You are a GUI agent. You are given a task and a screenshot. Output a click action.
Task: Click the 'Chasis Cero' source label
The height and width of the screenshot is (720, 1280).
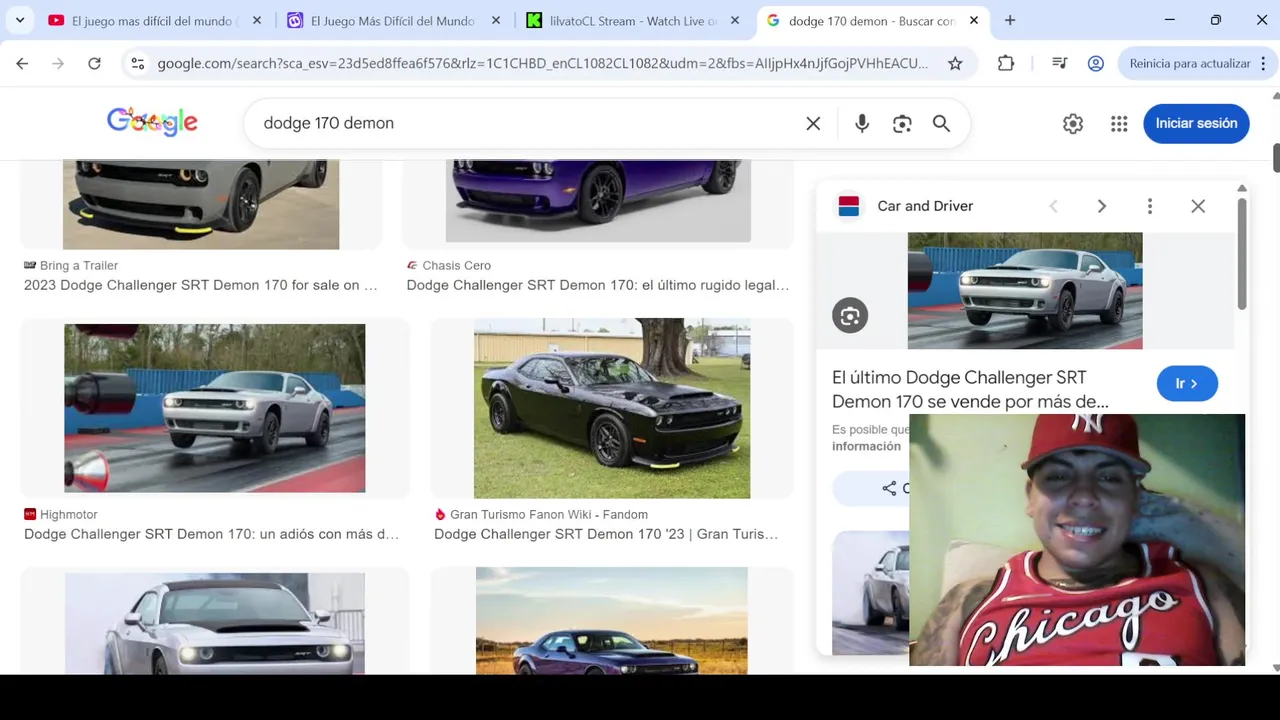point(456,265)
